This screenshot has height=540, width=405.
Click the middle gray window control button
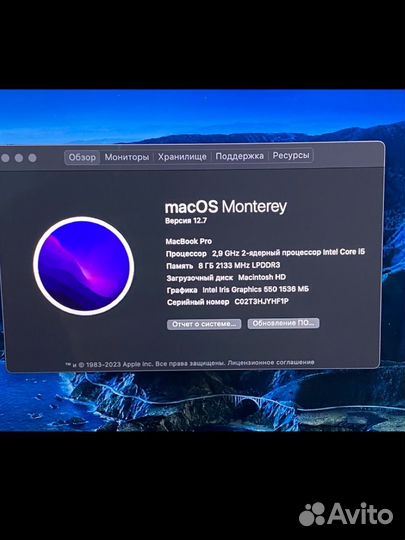tap(19, 158)
